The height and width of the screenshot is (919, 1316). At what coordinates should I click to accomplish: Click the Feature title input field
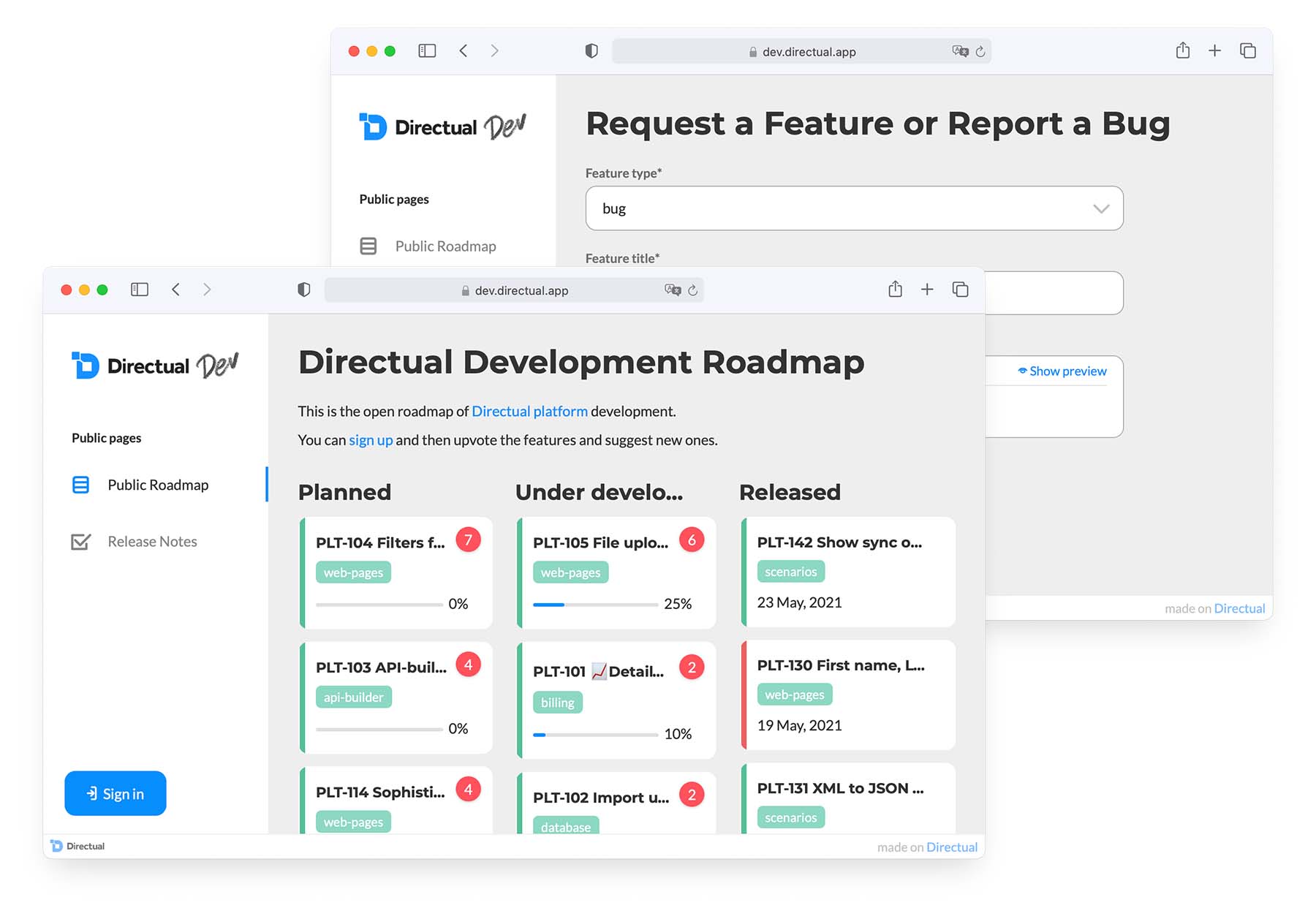point(1054,293)
